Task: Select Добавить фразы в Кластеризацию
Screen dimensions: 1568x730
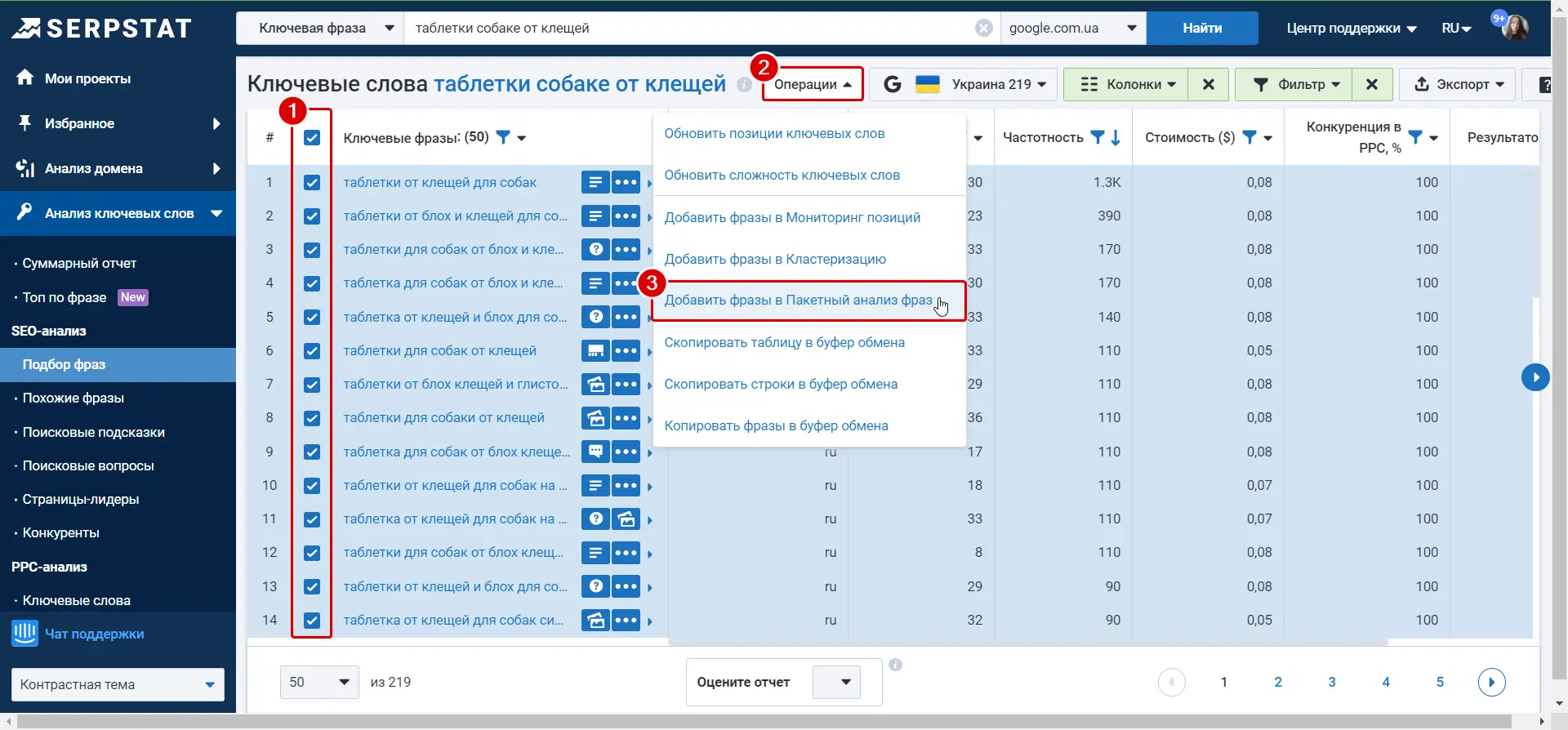Action: (775, 259)
